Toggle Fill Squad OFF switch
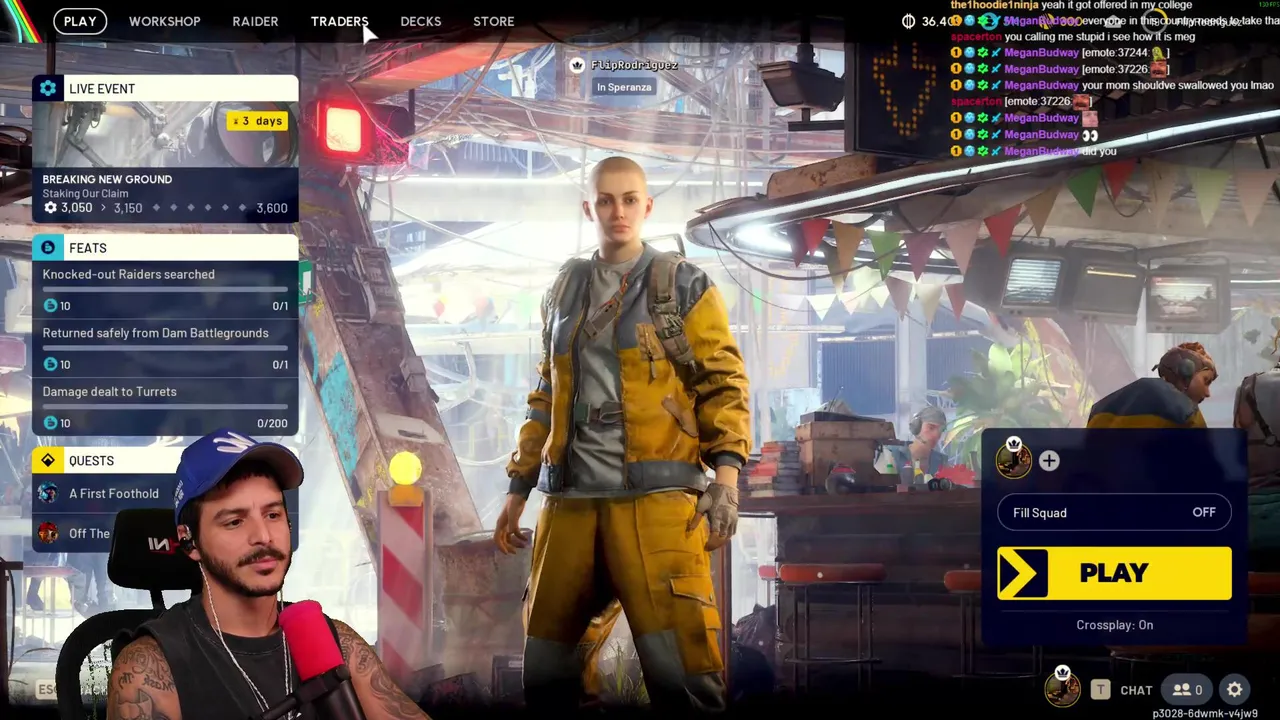The image size is (1280, 720). click(1114, 512)
